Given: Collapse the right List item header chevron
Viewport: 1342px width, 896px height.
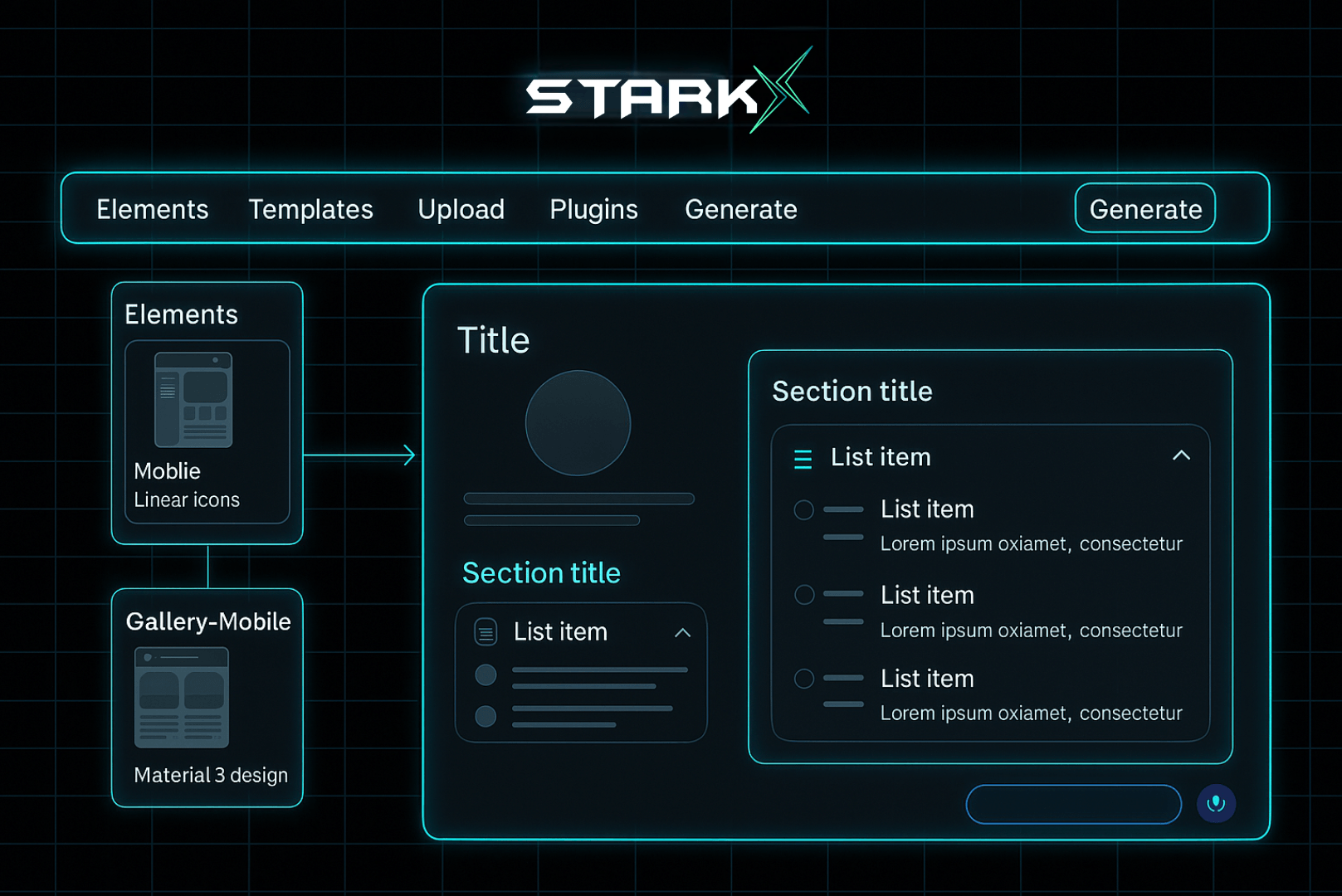Looking at the screenshot, I should (x=1181, y=455).
